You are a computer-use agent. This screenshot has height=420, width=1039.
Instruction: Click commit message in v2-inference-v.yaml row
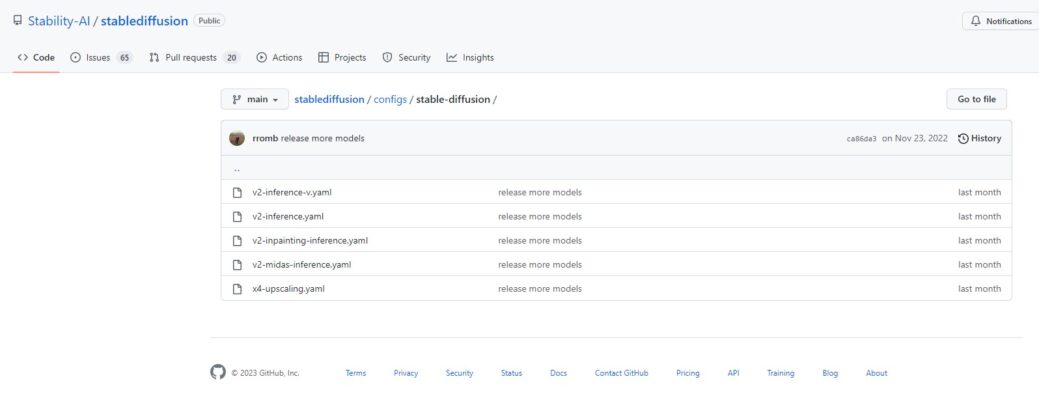(x=540, y=193)
